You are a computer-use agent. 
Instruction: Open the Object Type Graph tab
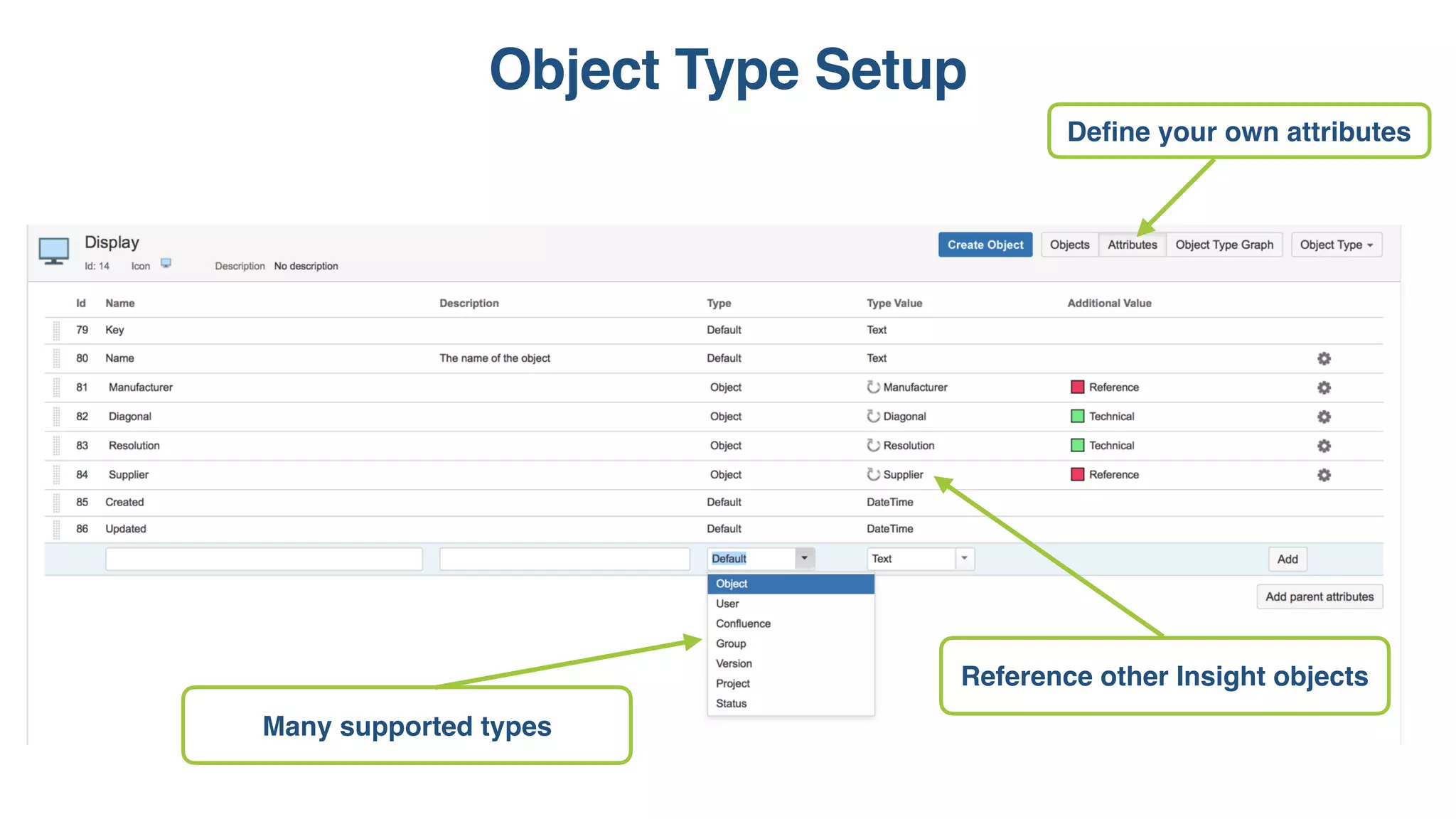coord(1224,245)
